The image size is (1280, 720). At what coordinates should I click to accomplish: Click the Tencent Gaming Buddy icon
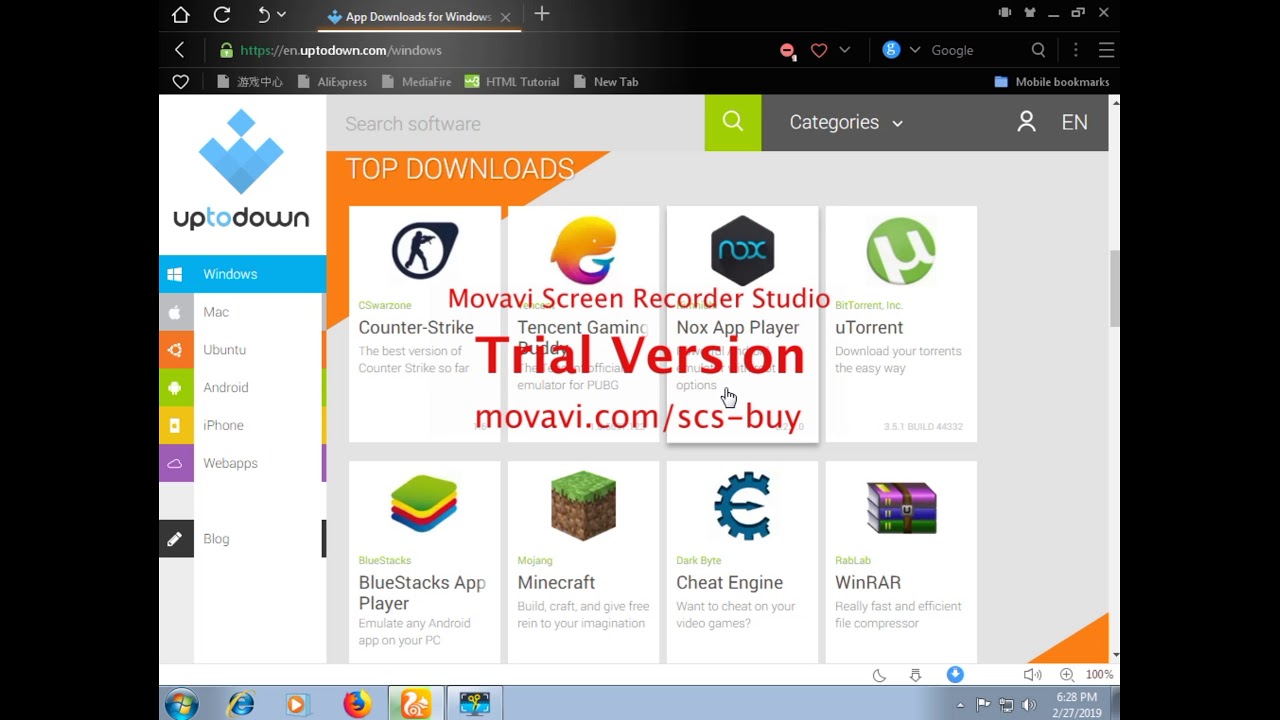click(583, 251)
